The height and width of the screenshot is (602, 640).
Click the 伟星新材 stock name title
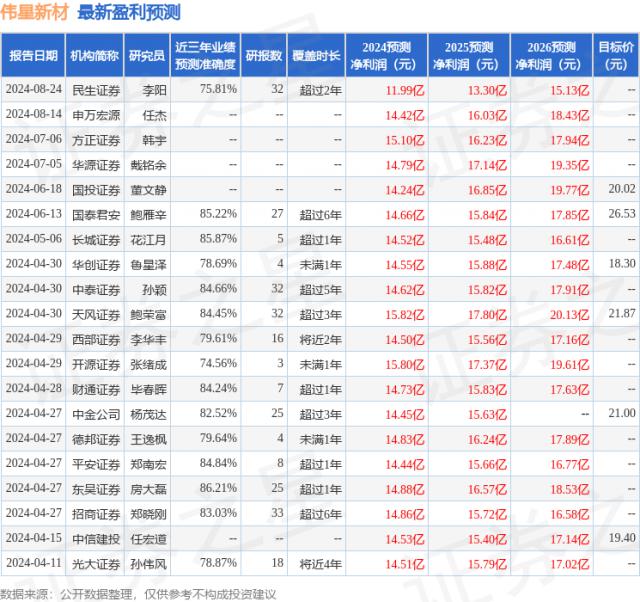(33, 13)
